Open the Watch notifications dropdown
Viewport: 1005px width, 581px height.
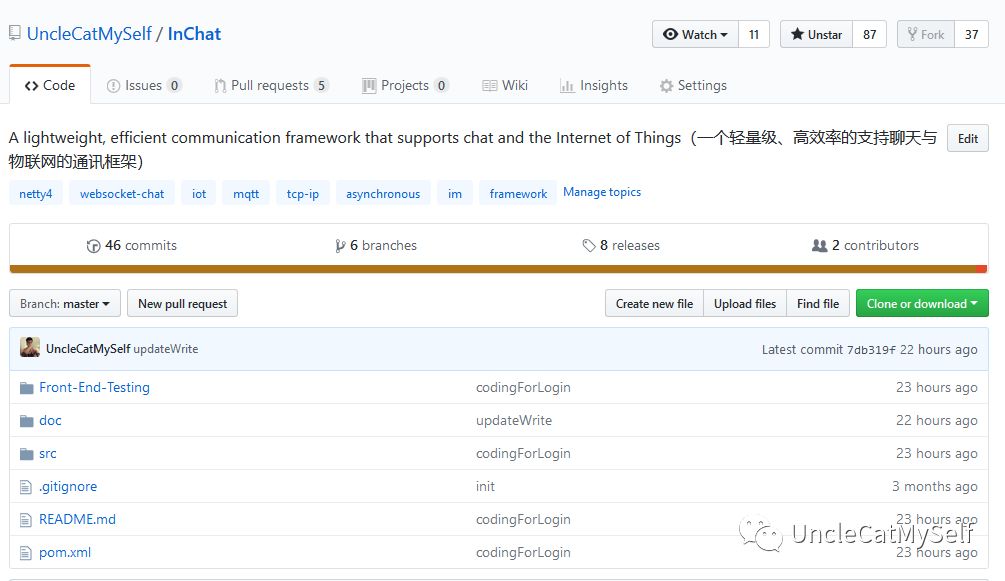[x=695, y=35]
